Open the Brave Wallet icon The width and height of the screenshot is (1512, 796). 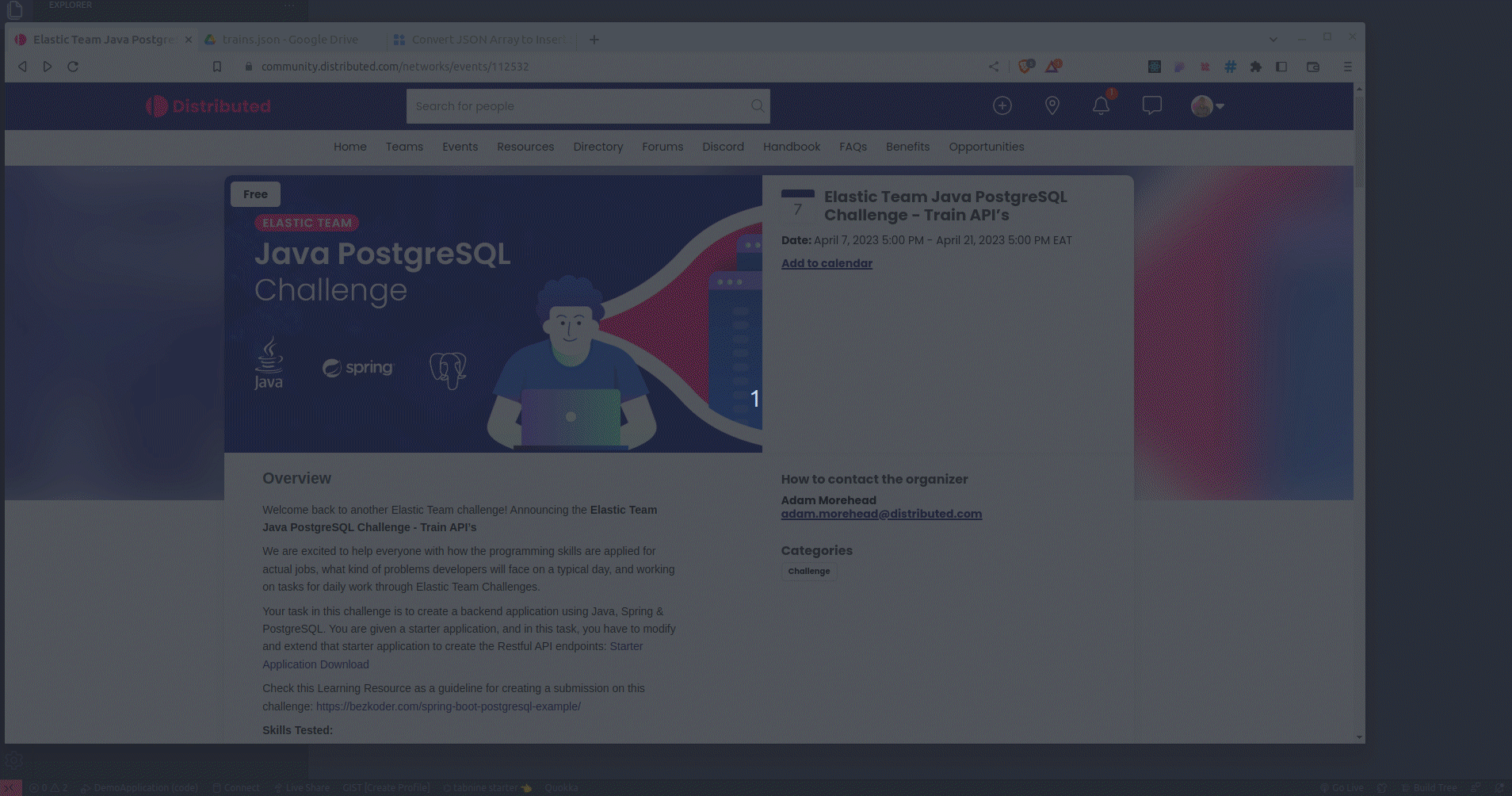[1313, 67]
